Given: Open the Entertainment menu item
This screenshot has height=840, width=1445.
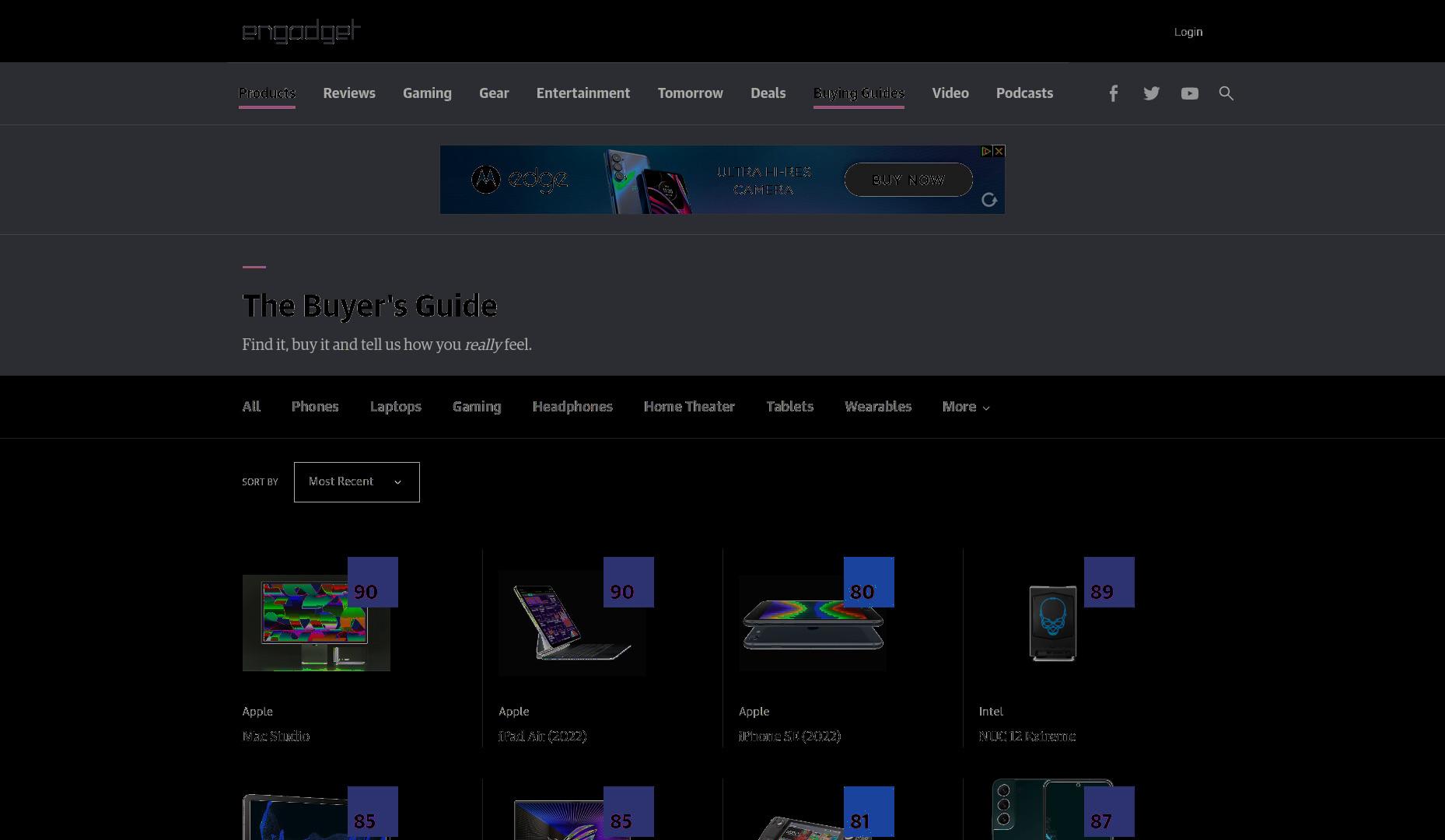Looking at the screenshot, I should pyautogui.click(x=583, y=93).
